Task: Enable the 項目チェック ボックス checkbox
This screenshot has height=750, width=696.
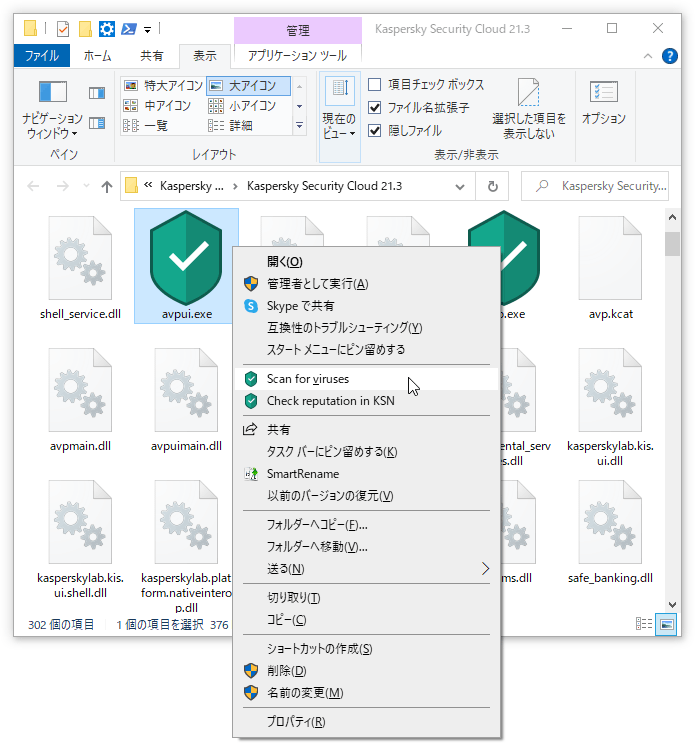Action: pyautogui.click(x=374, y=85)
